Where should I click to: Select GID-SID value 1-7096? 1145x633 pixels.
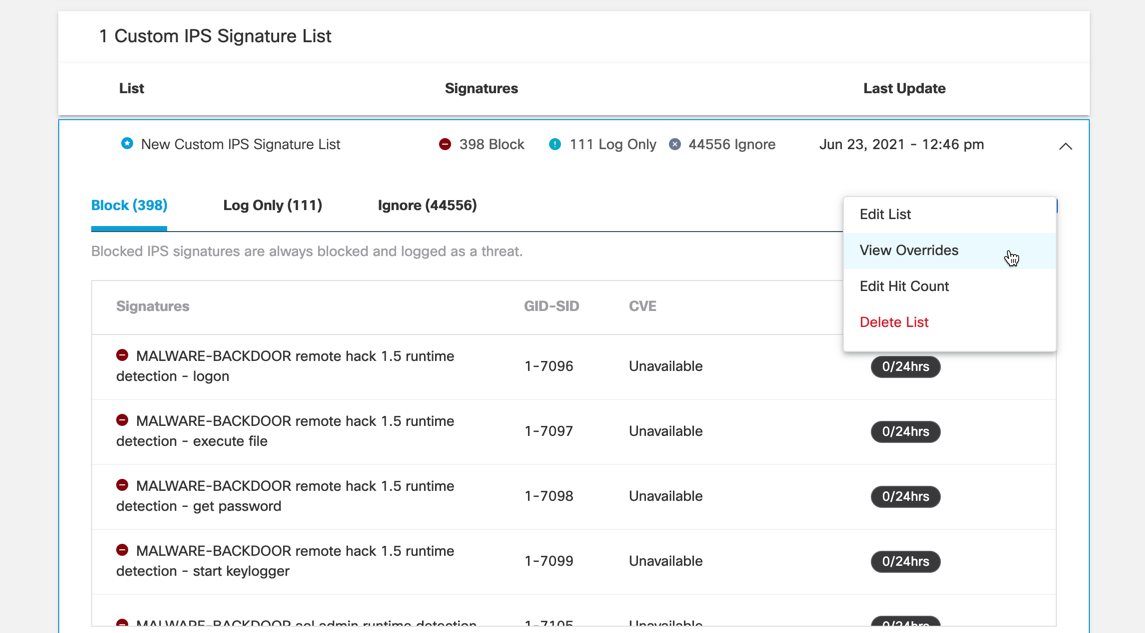point(548,367)
